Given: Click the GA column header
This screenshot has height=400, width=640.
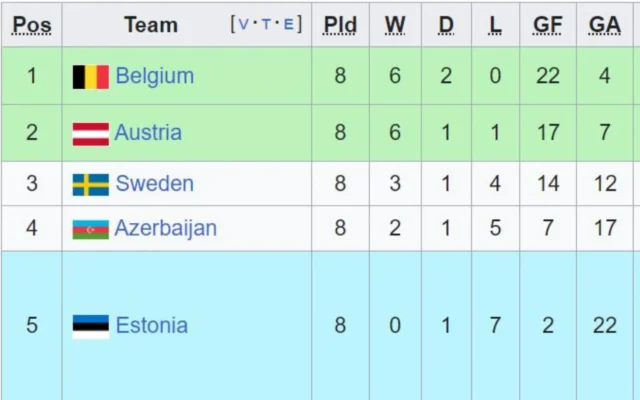Looking at the screenshot, I should [604, 25].
